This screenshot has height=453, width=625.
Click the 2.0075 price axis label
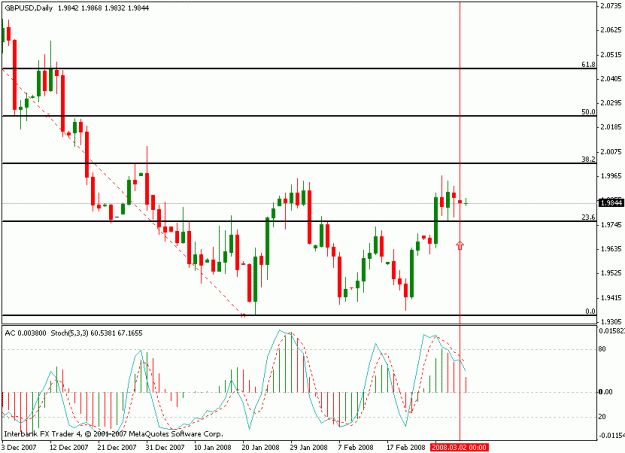(611, 152)
